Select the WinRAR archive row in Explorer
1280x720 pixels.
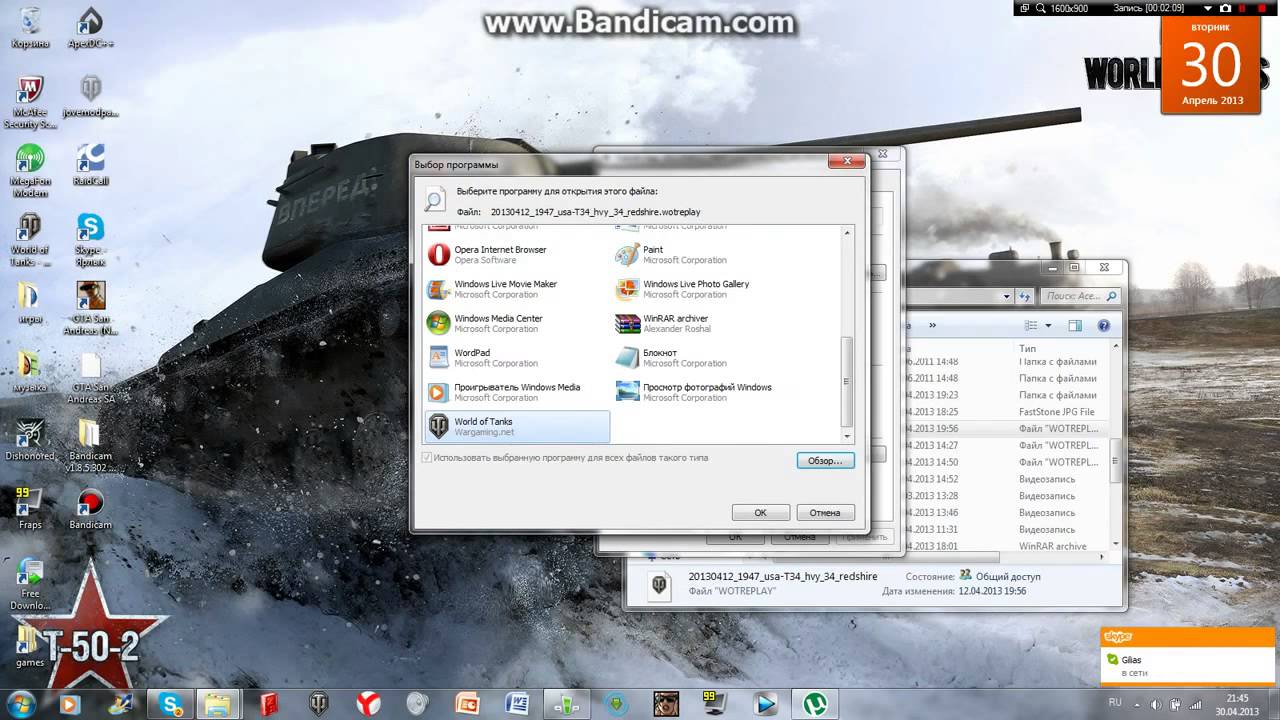[1005, 546]
